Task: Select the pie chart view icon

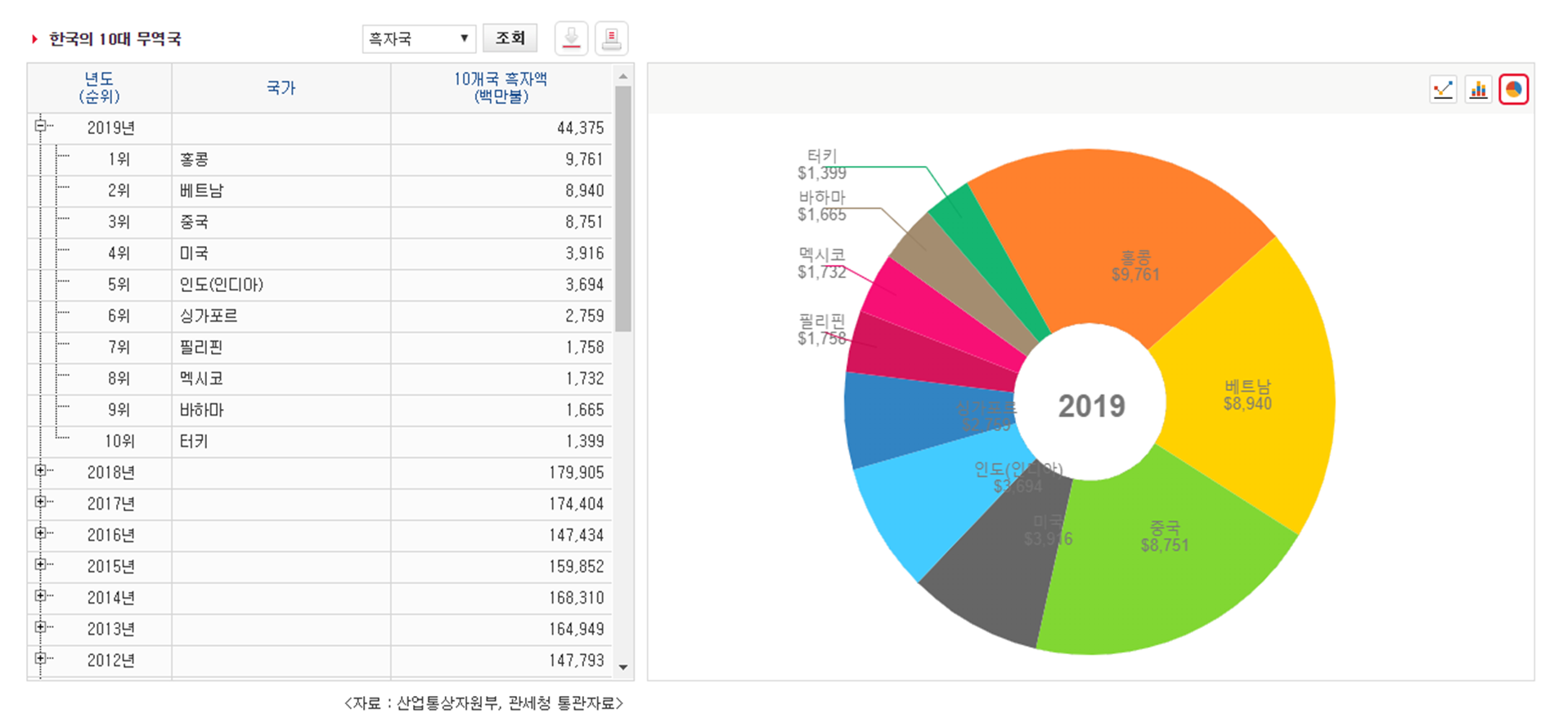Action: pos(1513,89)
